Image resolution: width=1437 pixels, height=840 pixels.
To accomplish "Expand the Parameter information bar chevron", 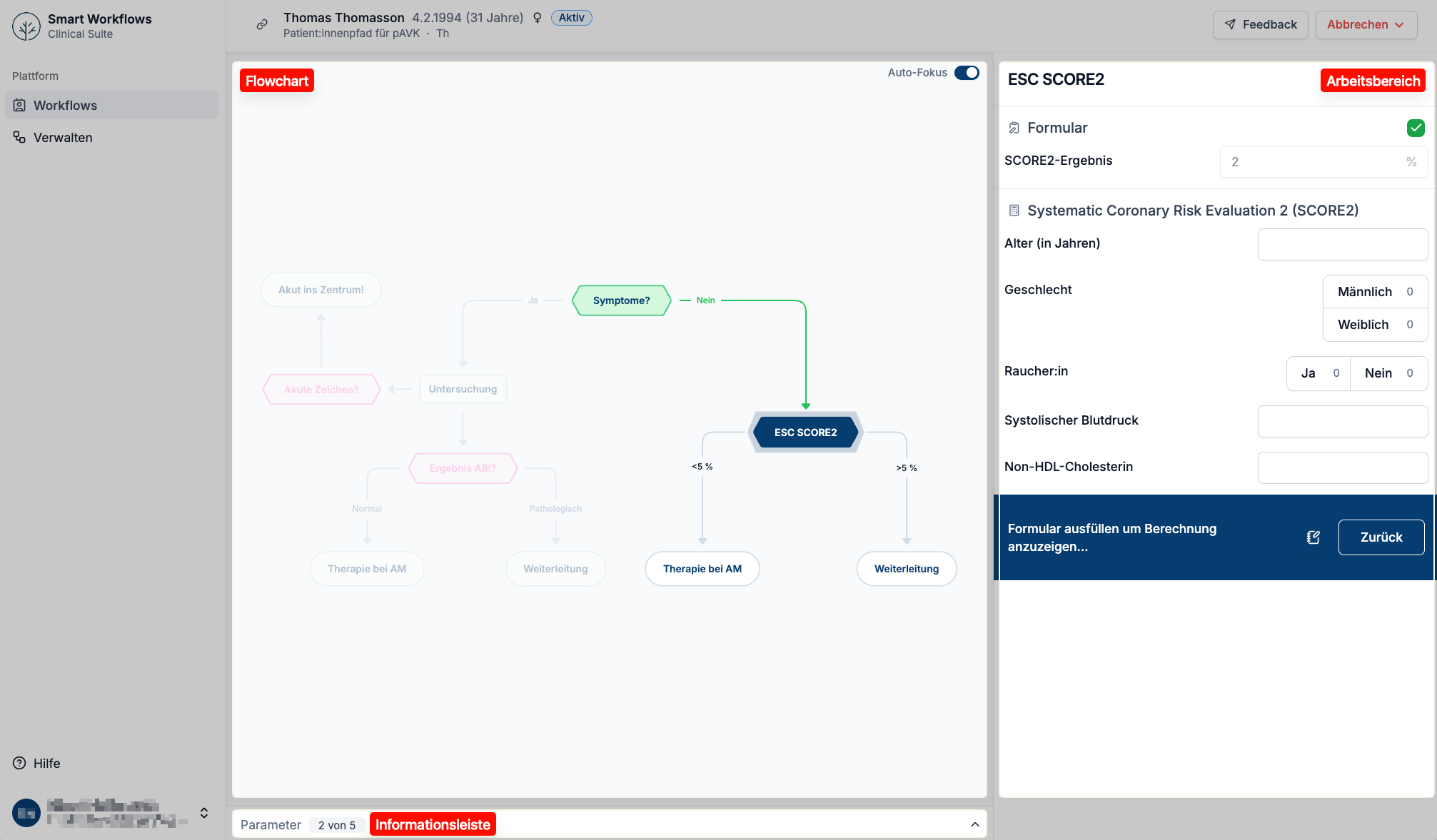I will click(x=974, y=824).
